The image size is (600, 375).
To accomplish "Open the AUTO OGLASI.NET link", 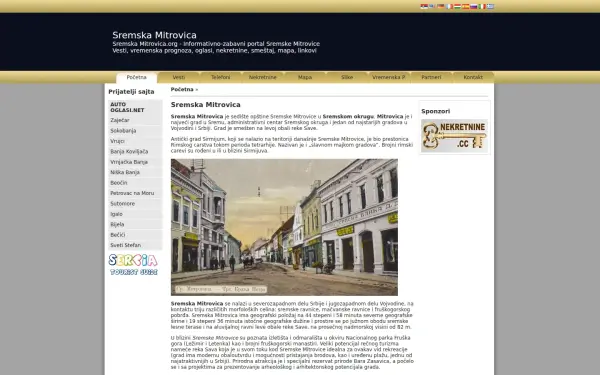I will point(135,107).
